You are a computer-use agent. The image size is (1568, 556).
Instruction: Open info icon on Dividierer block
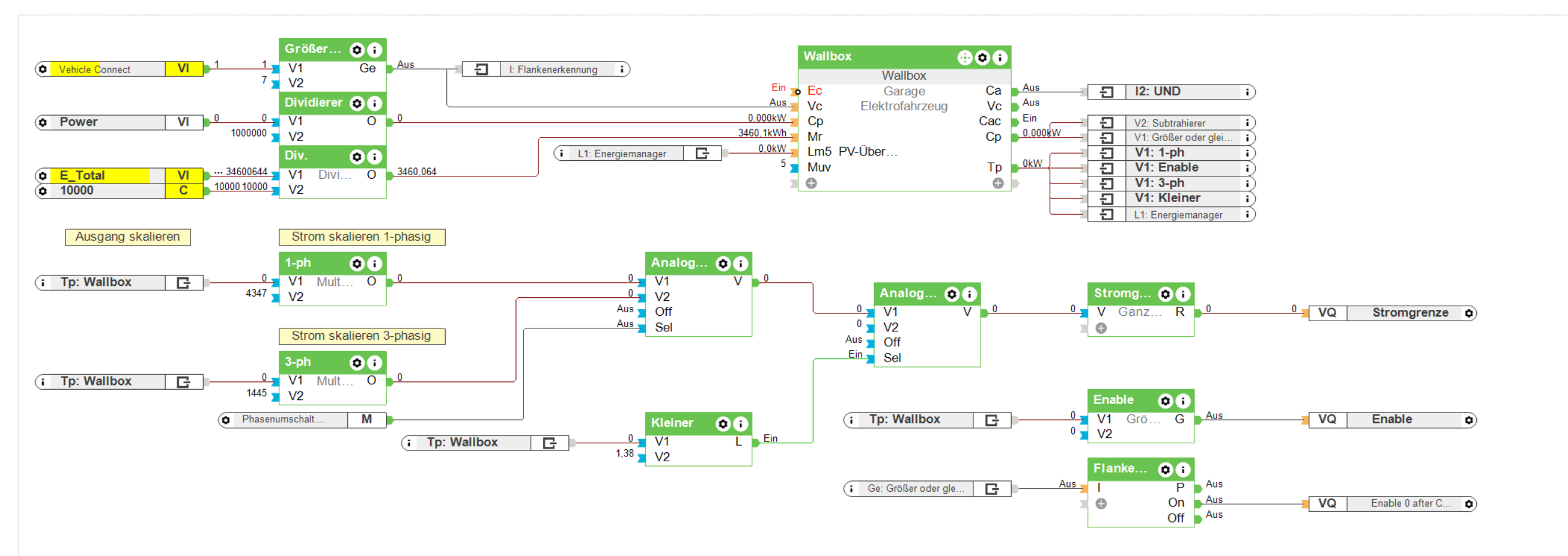pyautogui.click(x=375, y=104)
